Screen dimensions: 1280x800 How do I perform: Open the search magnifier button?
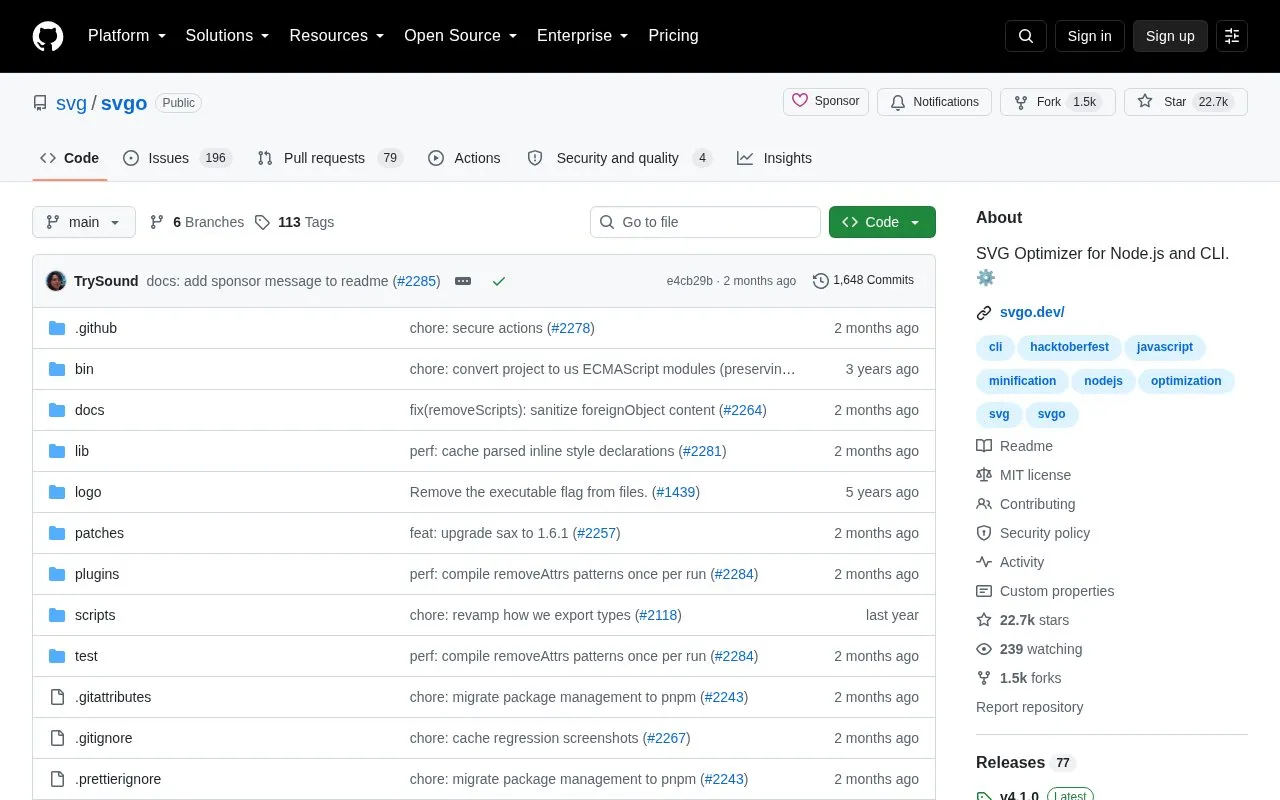point(1026,36)
